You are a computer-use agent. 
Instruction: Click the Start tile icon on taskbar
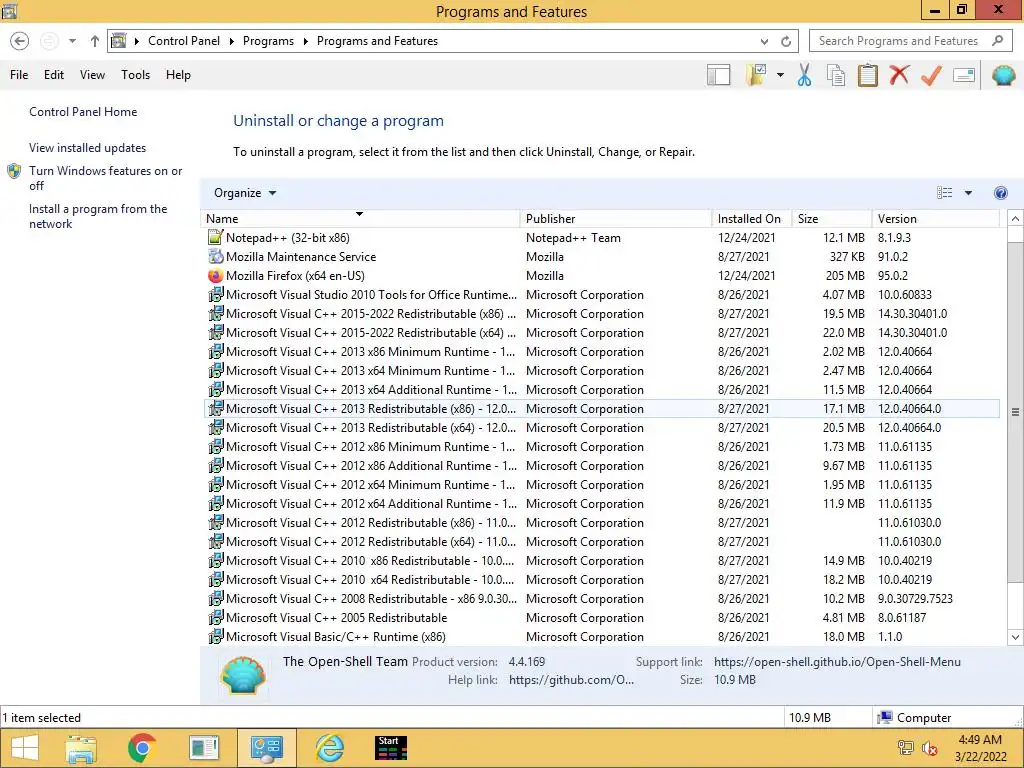click(x=391, y=748)
